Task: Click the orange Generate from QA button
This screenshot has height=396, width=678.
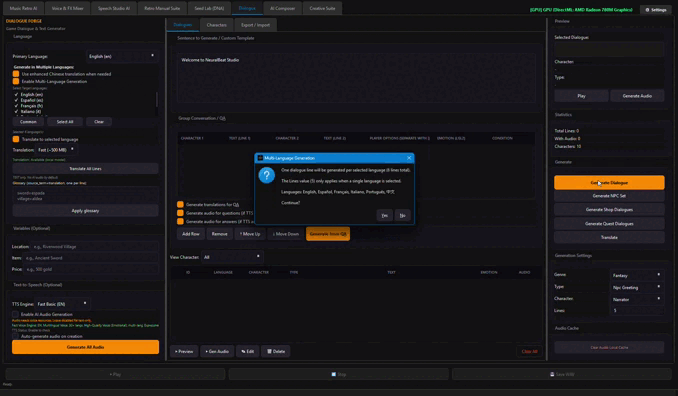Action: [328, 234]
